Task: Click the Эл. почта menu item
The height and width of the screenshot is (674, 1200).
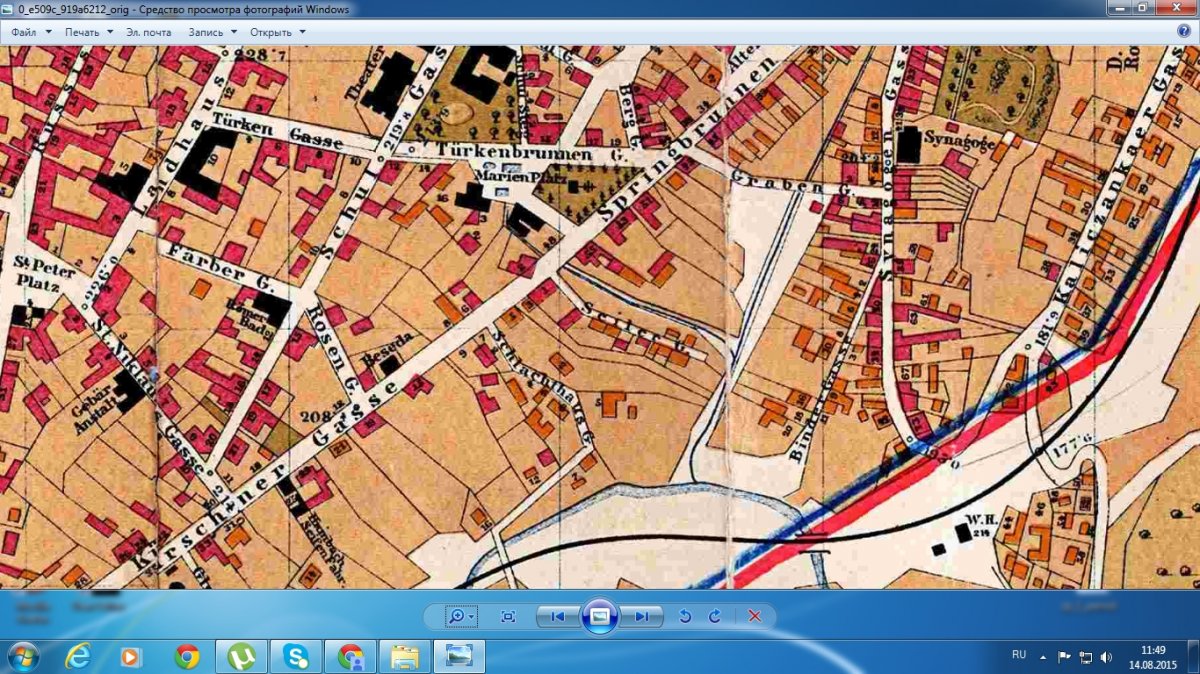Action: coord(148,32)
